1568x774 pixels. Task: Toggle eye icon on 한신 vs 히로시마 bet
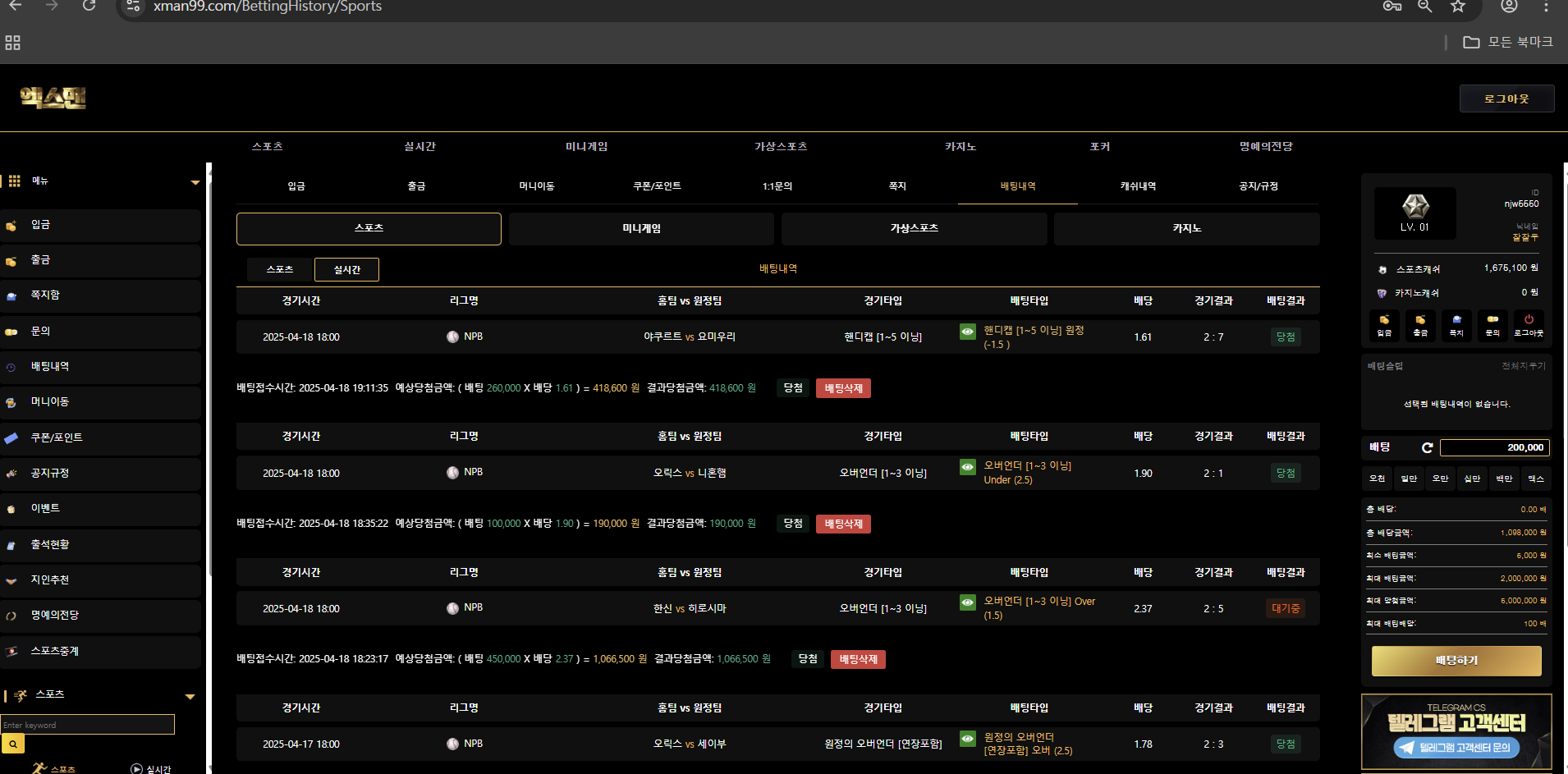click(968, 602)
